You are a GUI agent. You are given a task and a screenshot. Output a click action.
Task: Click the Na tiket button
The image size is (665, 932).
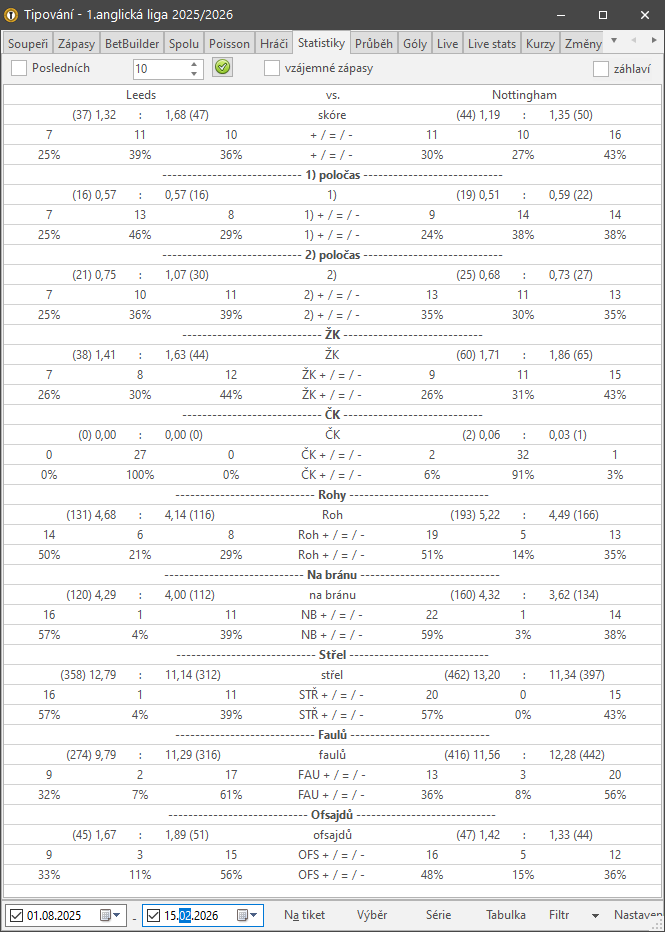(x=304, y=915)
